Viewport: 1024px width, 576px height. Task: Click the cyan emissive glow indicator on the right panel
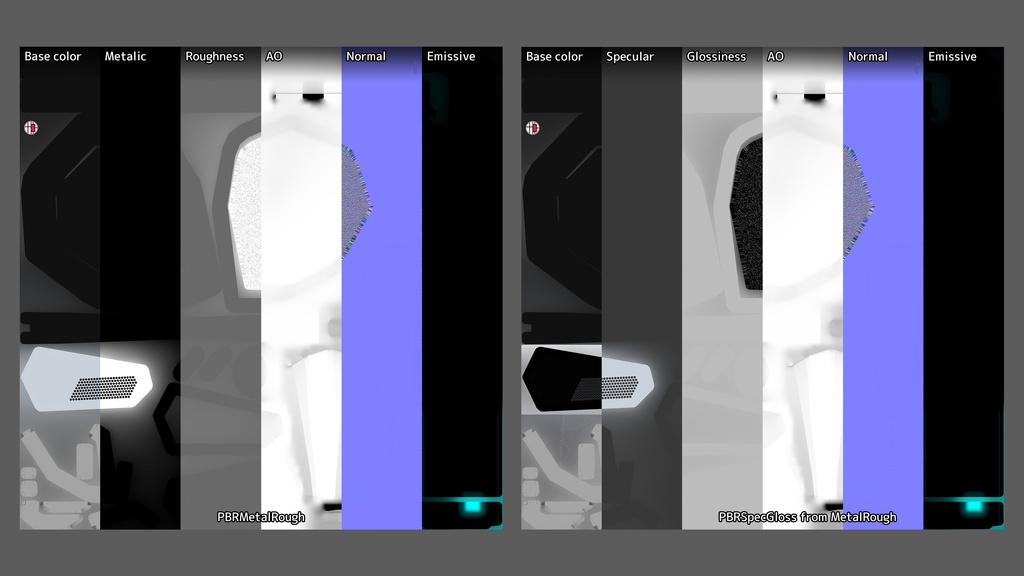point(972,506)
